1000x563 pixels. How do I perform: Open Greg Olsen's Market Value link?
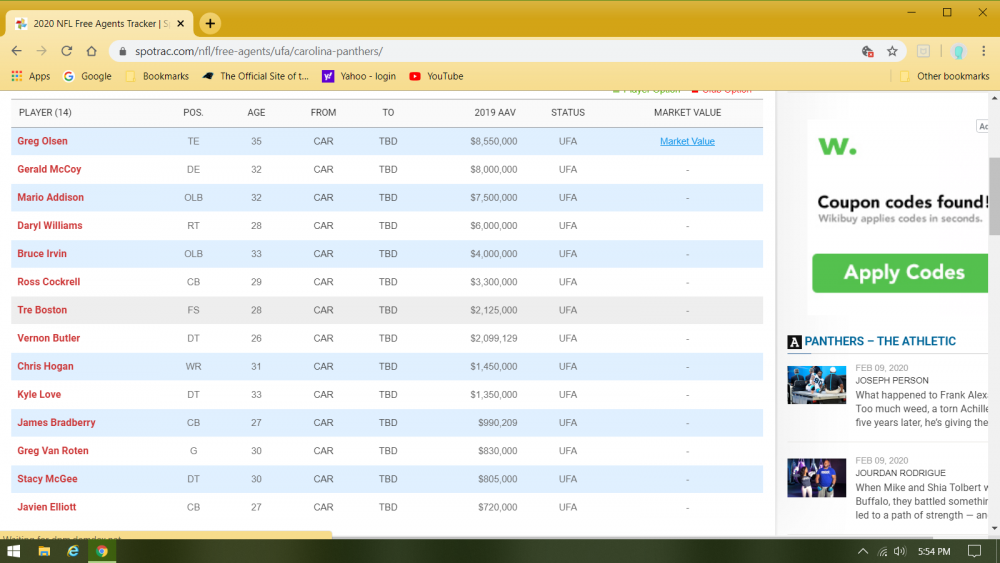point(687,141)
